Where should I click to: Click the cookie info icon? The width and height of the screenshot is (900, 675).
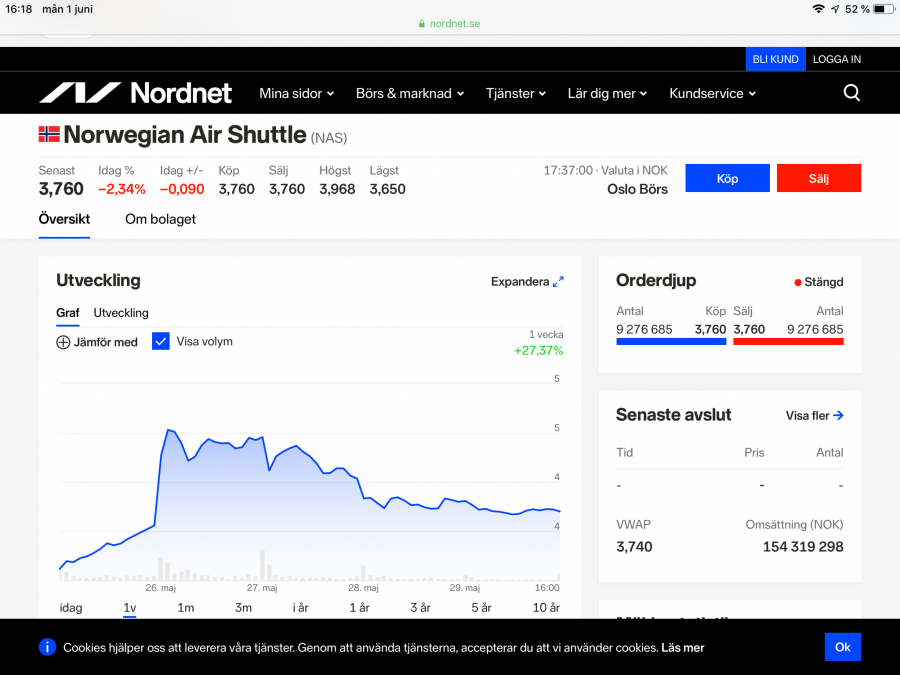(47, 647)
